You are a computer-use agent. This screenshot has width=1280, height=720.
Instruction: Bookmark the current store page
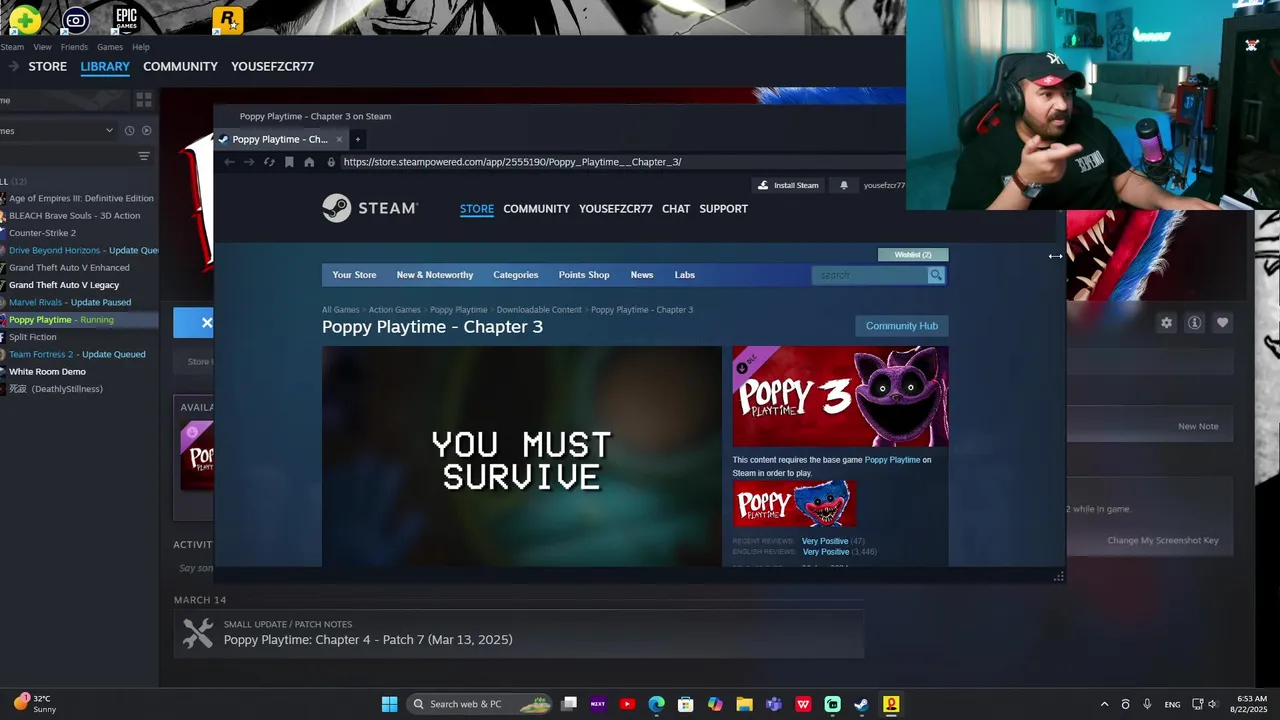click(x=289, y=162)
